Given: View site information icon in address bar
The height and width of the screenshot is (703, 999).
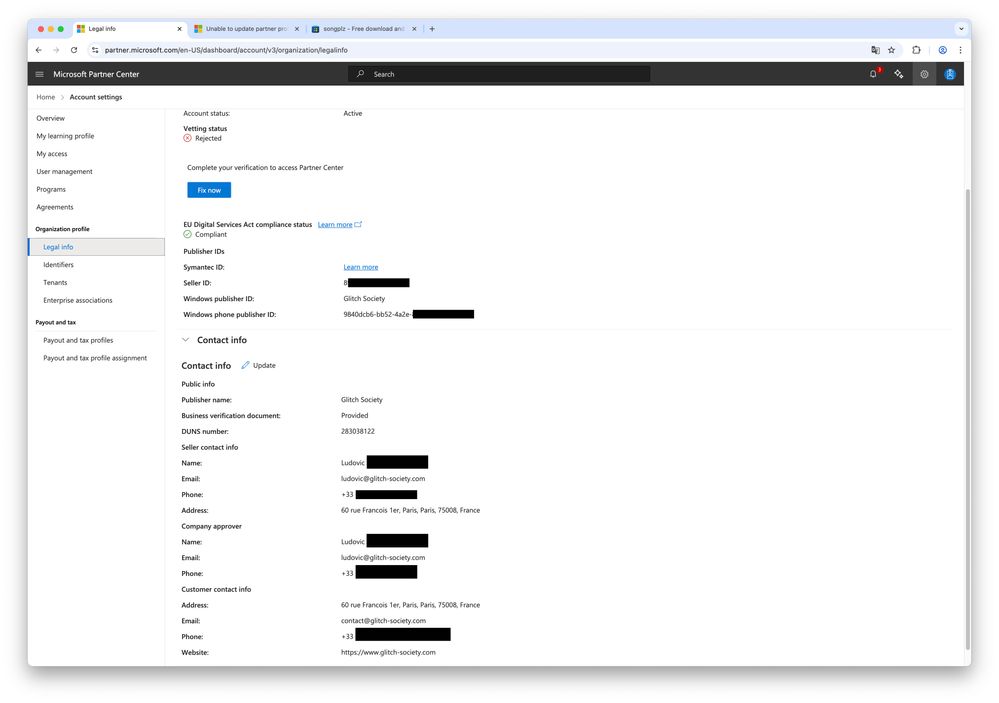Looking at the screenshot, I should point(95,50).
